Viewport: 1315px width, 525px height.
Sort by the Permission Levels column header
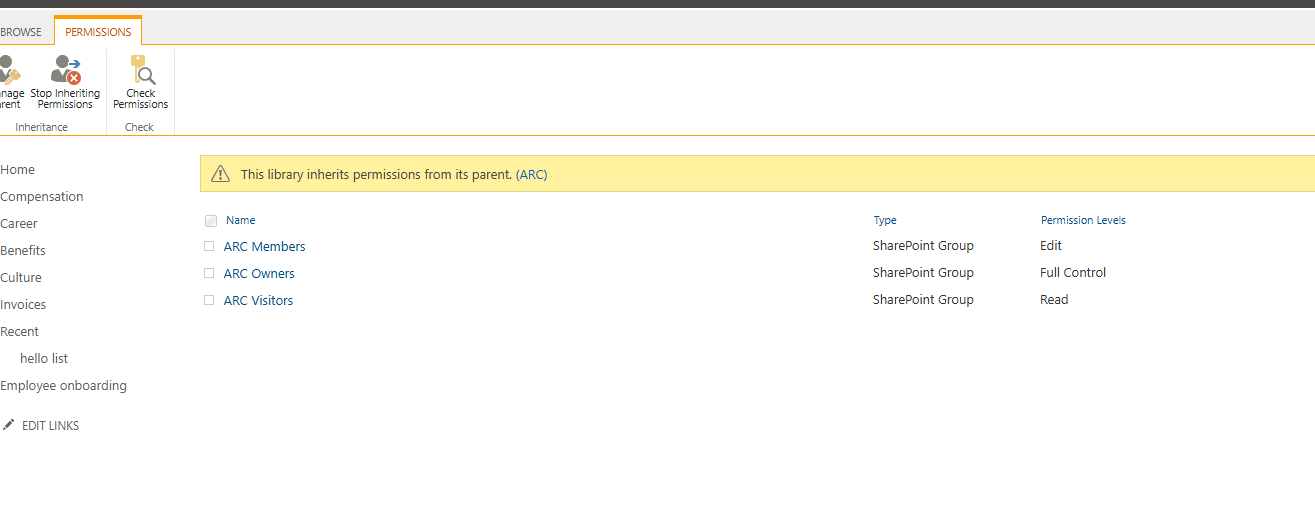[1083, 220]
